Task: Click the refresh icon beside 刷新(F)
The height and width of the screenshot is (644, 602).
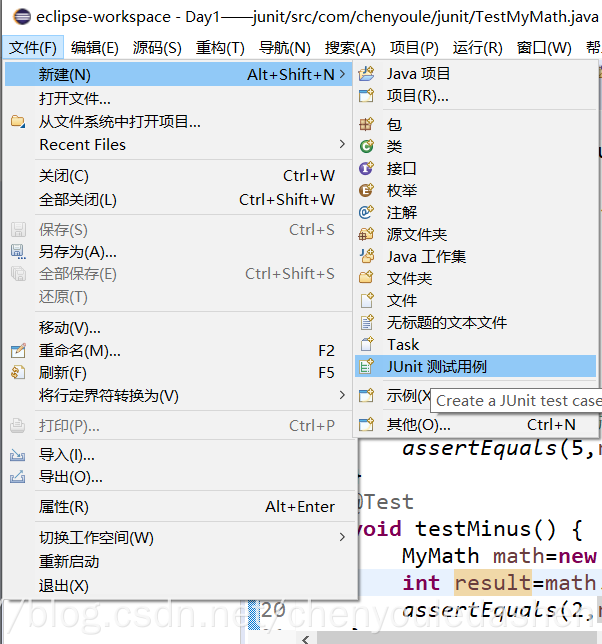Action: 18,373
